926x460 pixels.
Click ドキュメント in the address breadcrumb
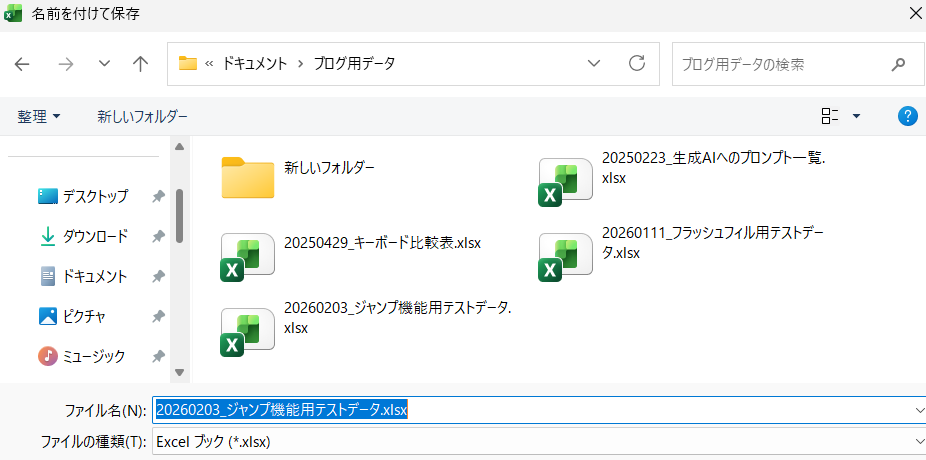point(256,64)
